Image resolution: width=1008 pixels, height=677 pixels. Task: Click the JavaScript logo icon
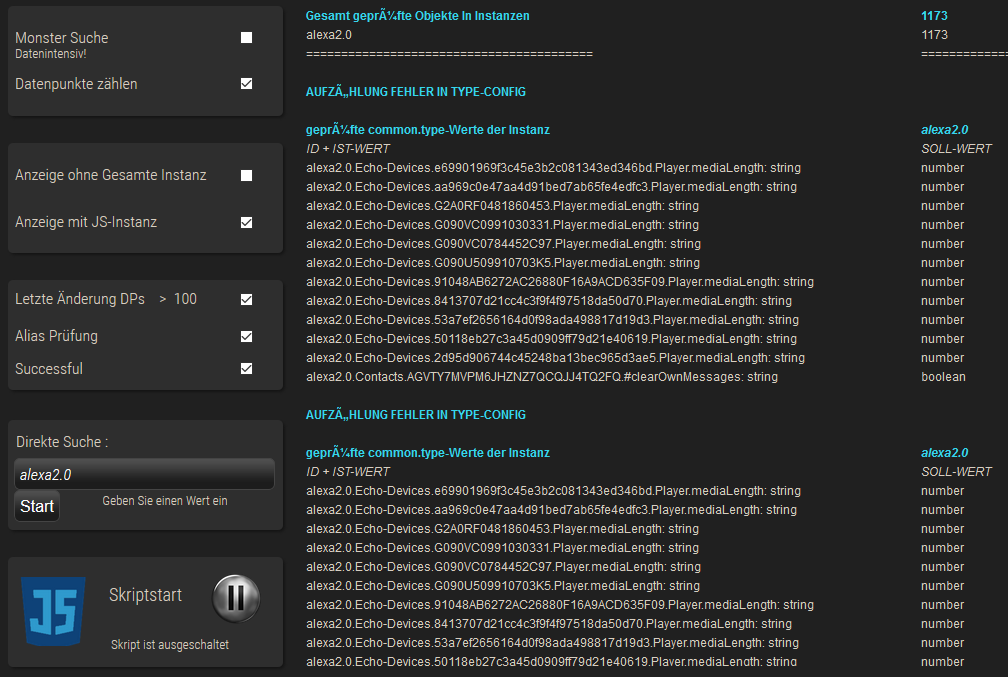pos(53,611)
